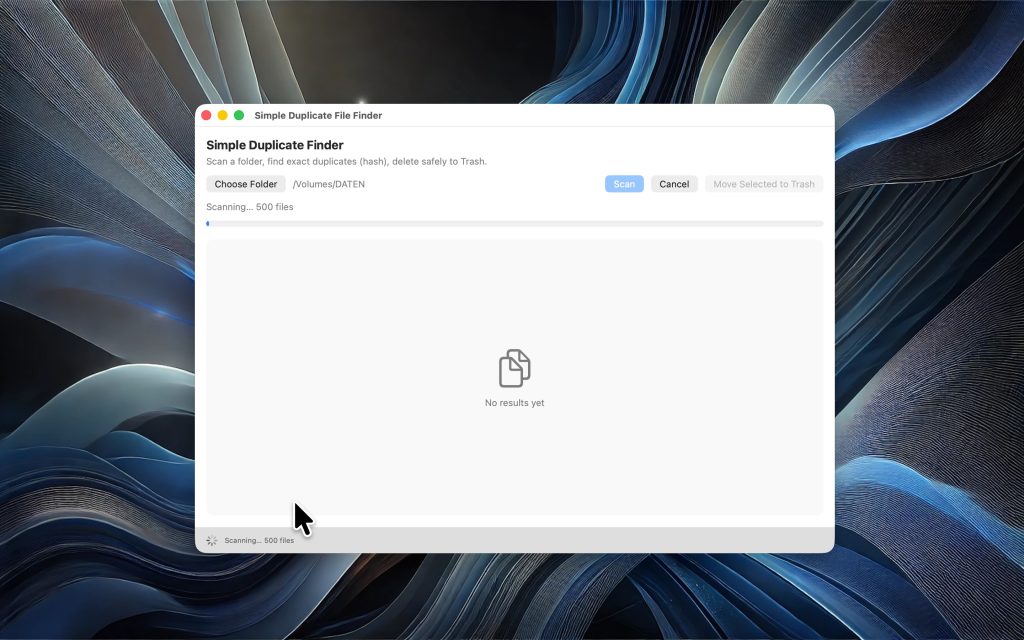Click the duplicate documents icon
The height and width of the screenshot is (640, 1024).
pos(514,368)
